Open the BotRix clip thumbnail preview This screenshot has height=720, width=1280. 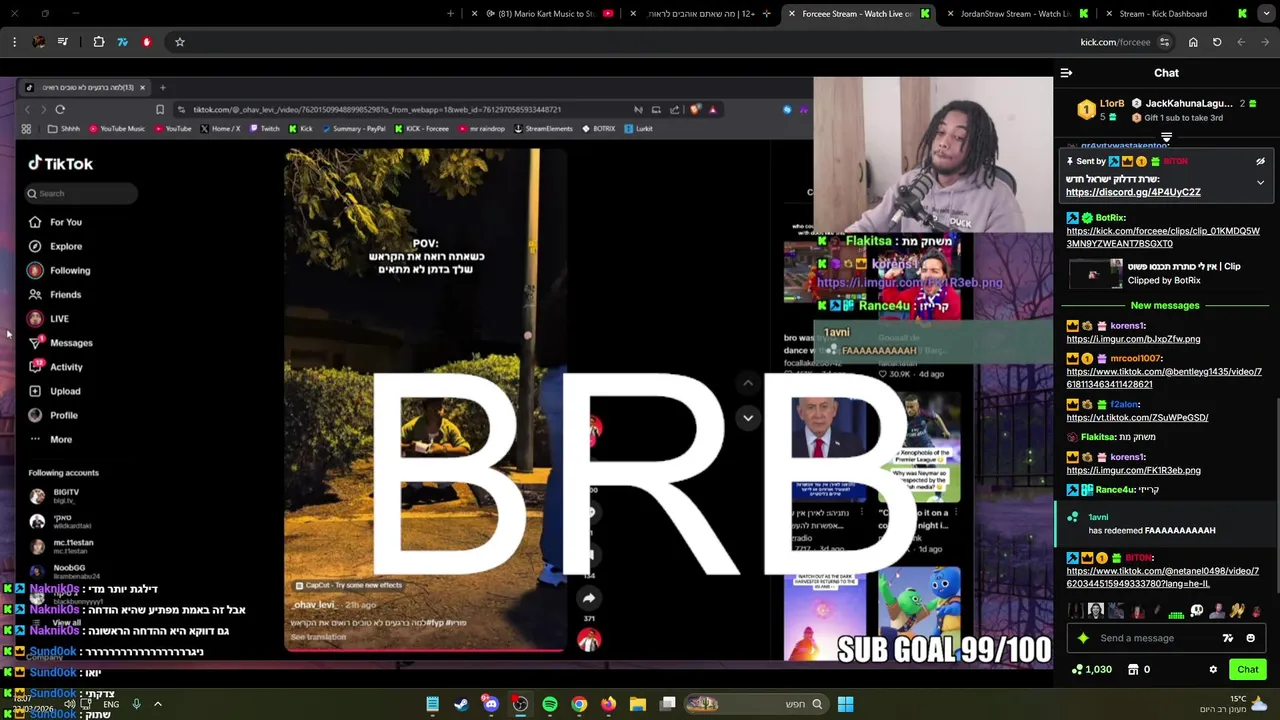[1095, 274]
